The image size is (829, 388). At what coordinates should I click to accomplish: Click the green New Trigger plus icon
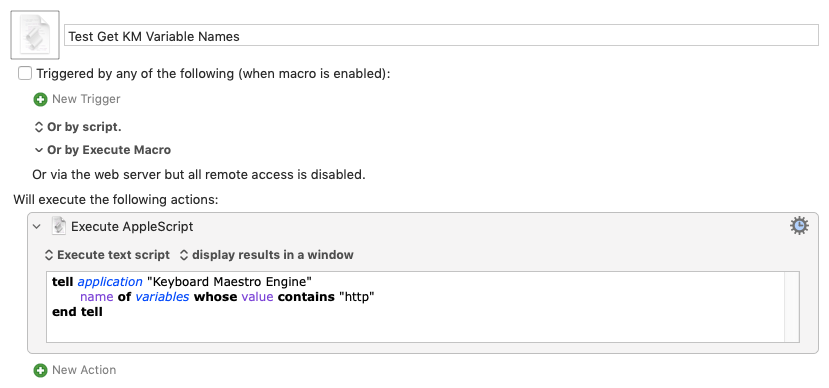[x=40, y=99]
